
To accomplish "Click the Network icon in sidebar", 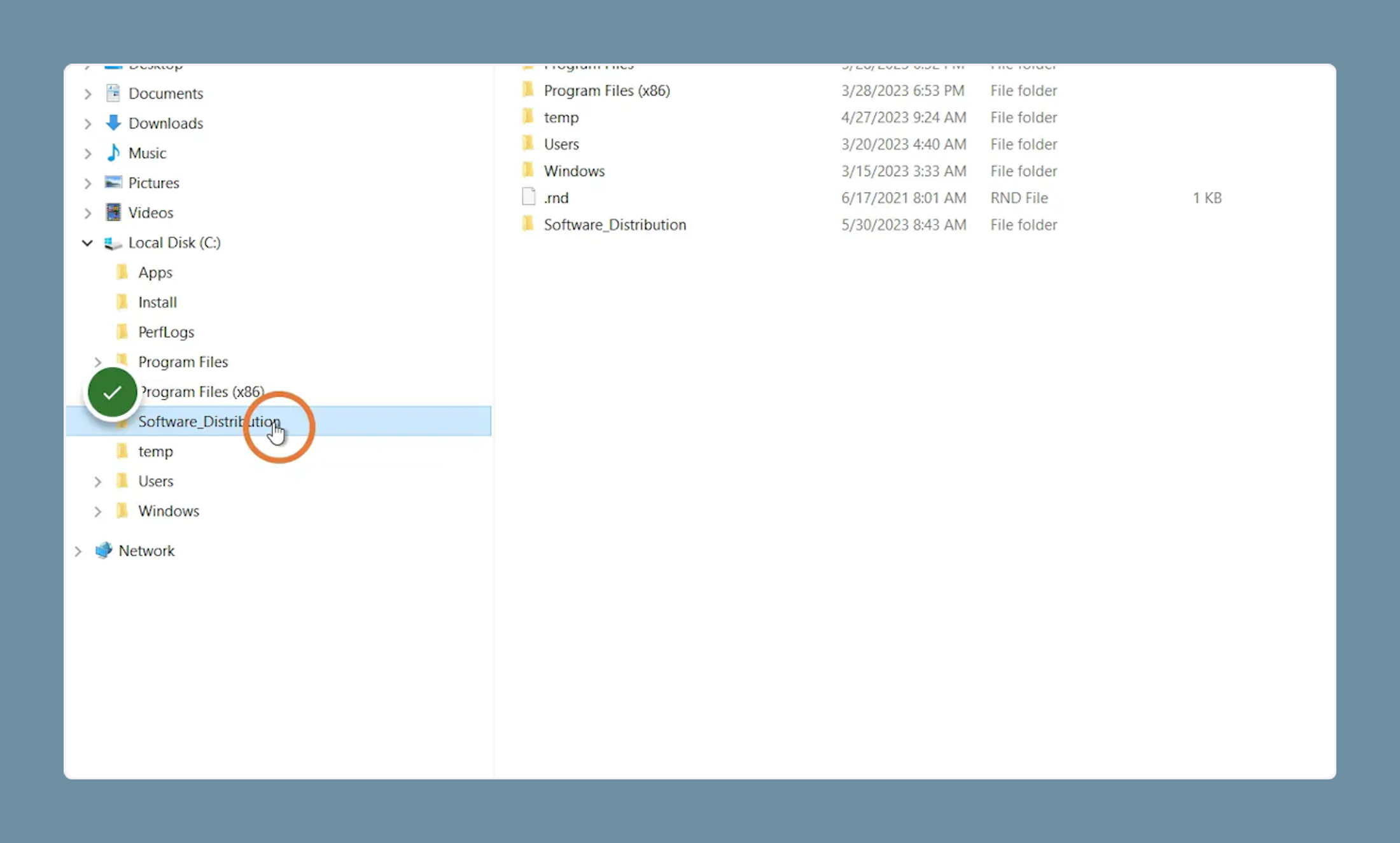I will coord(103,550).
